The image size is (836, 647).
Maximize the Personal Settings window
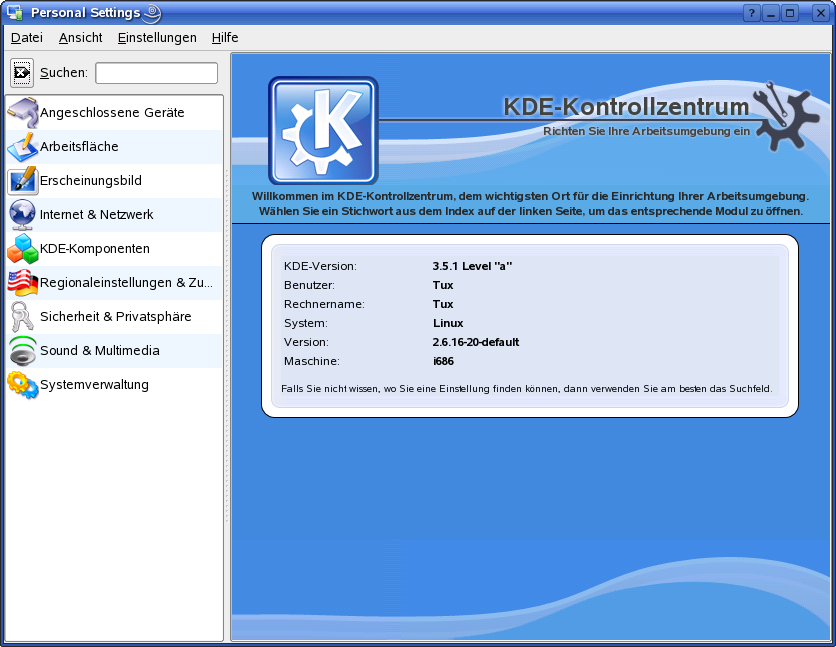click(x=790, y=13)
